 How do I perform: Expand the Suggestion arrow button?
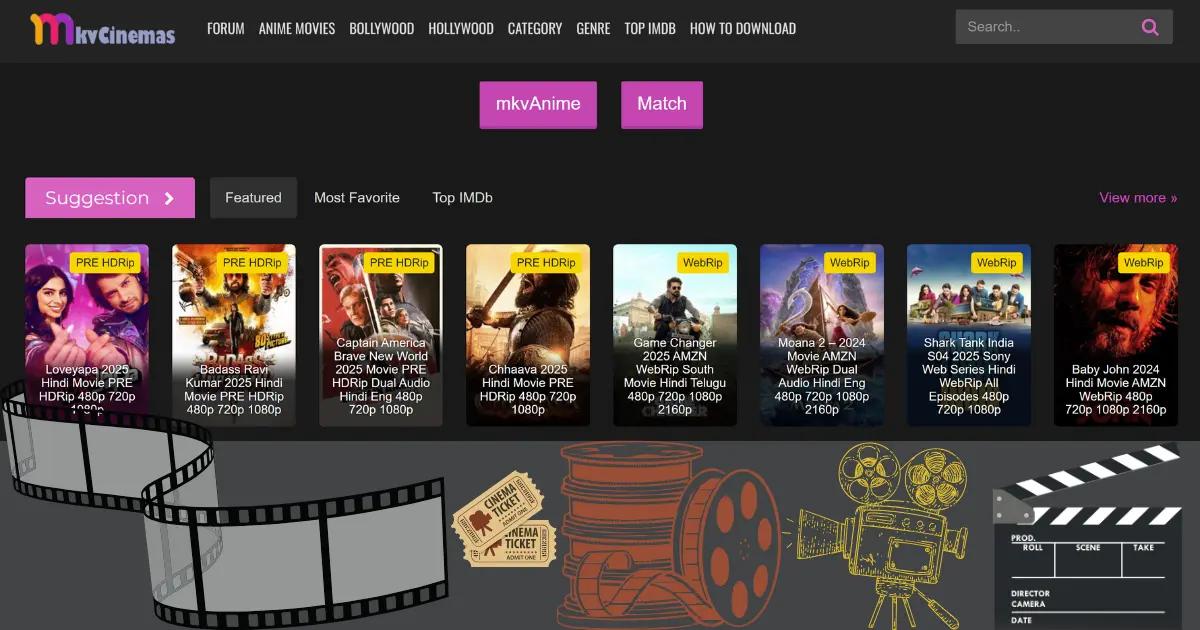[169, 198]
